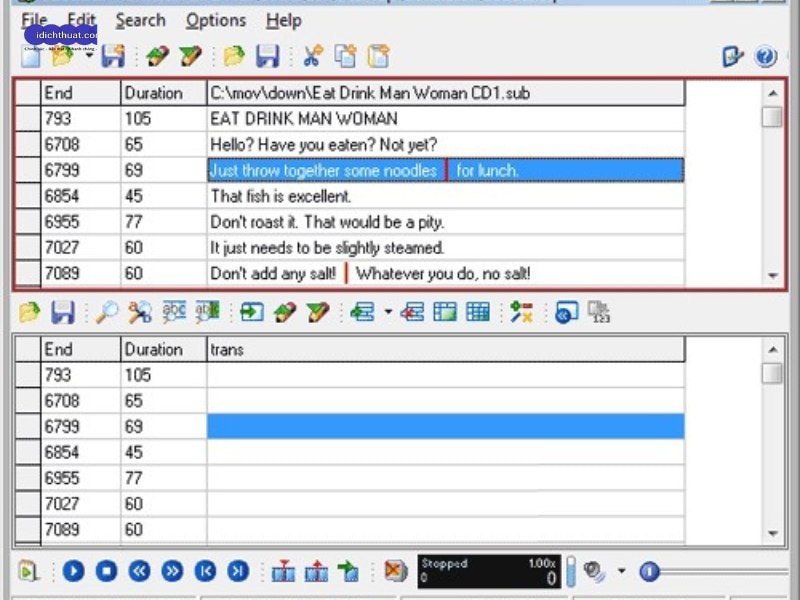The height and width of the screenshot is (600, 800).
Task: Open the new-file dropdown next to Open icon
Action: click(x=87, y=57)
